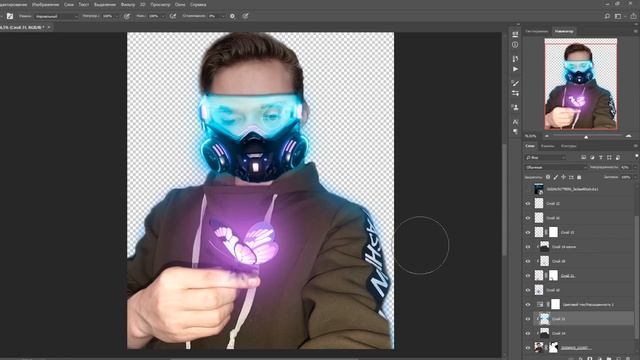640x360 pixels.
Task: Open the brush settings sliders icon
Action: pyautogui.click(x=515, y=93)
